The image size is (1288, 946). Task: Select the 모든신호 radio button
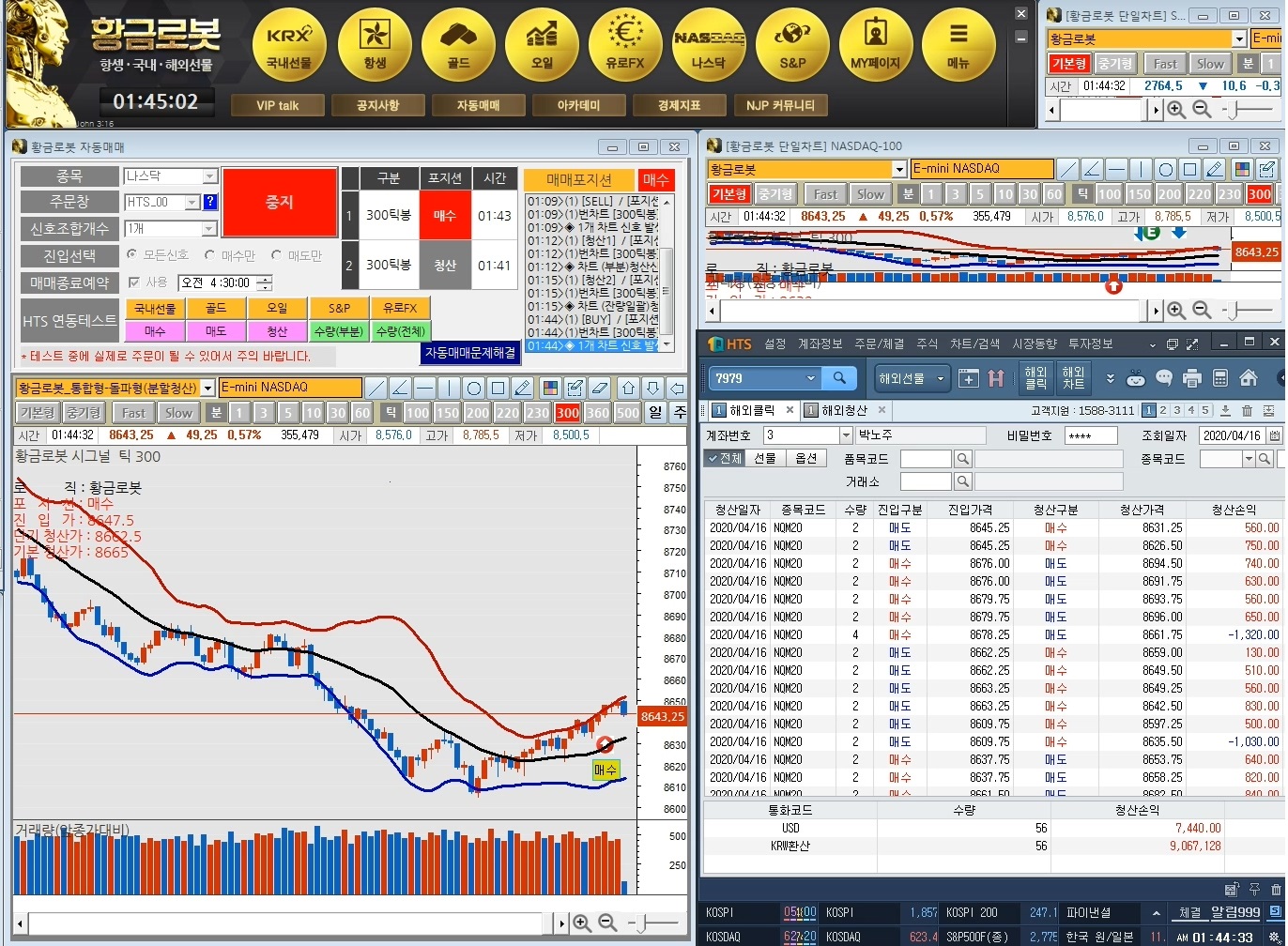tap(131, 255)
